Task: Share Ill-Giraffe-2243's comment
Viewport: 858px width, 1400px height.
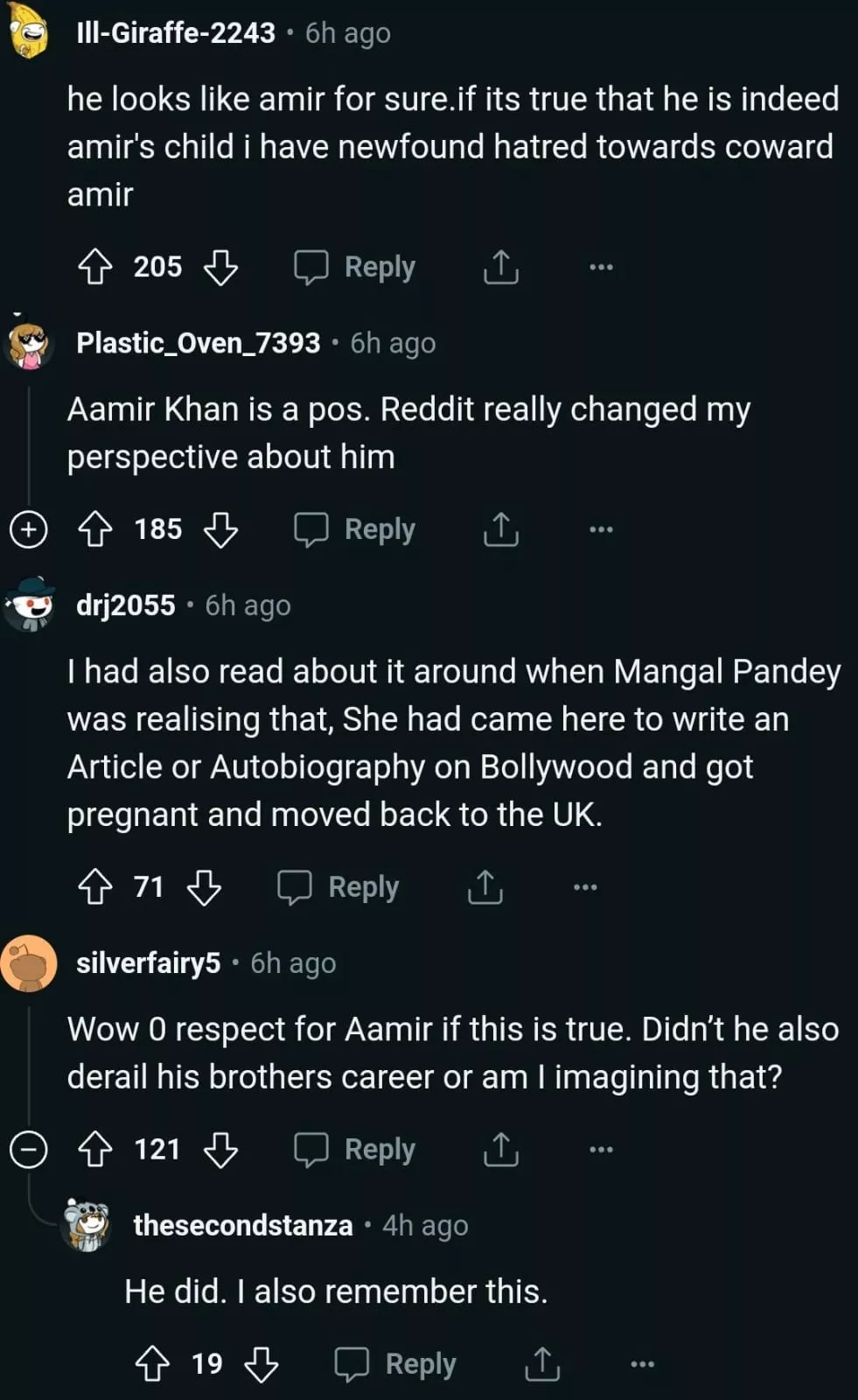Action: click(x=500, y=267)
